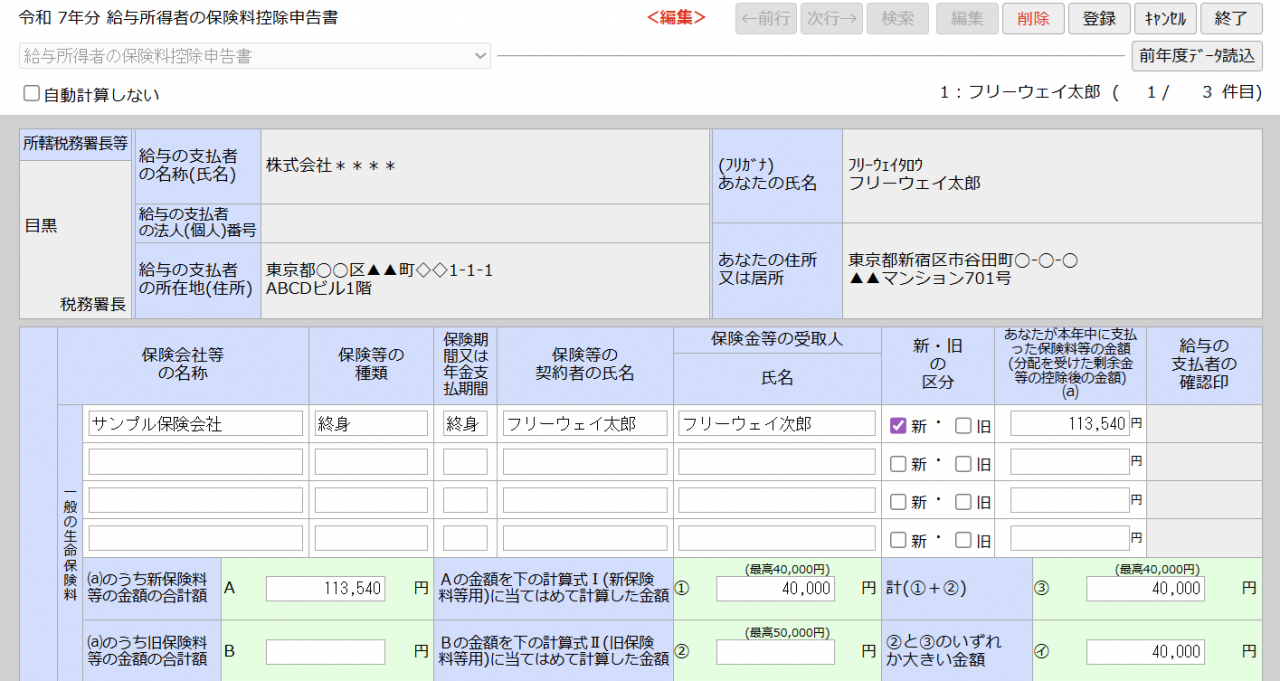The image size is (1280, 681).
Task: Click the 削除 (Delete) button
Action: 1032,18
